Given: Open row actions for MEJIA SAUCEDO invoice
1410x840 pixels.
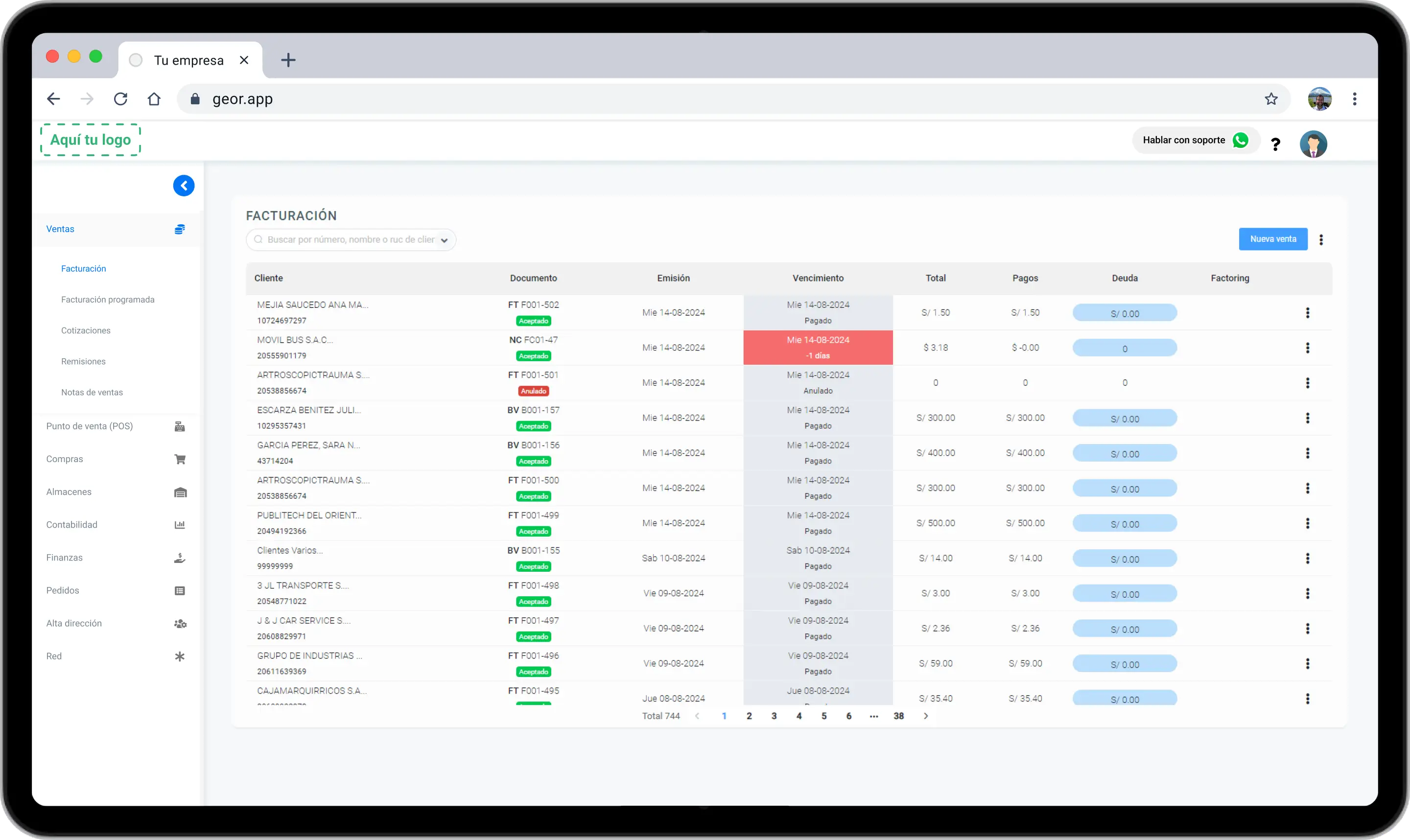Looking at the screenshot, I should (1307, 312).
